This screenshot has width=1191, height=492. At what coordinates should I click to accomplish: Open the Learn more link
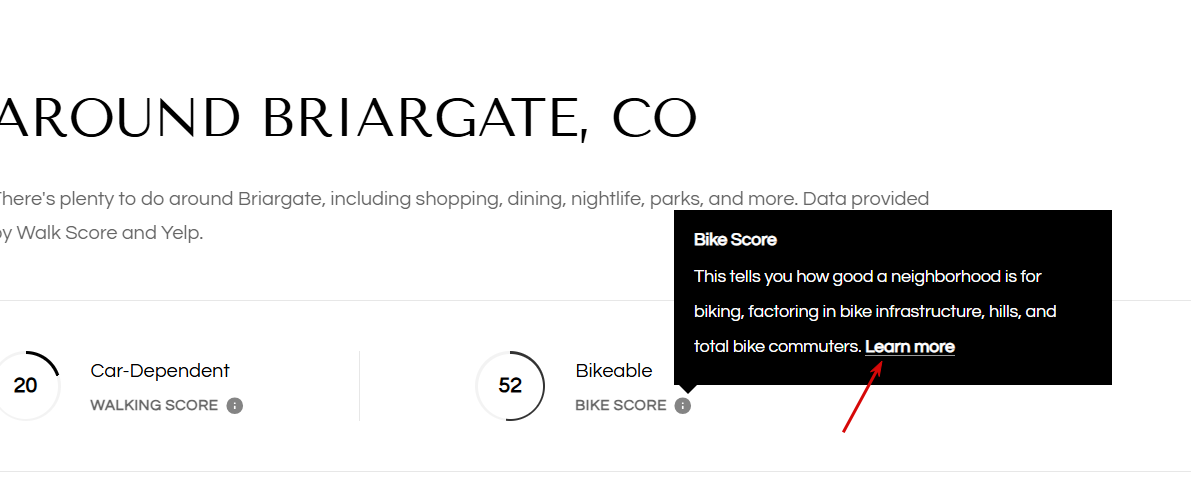910,347
